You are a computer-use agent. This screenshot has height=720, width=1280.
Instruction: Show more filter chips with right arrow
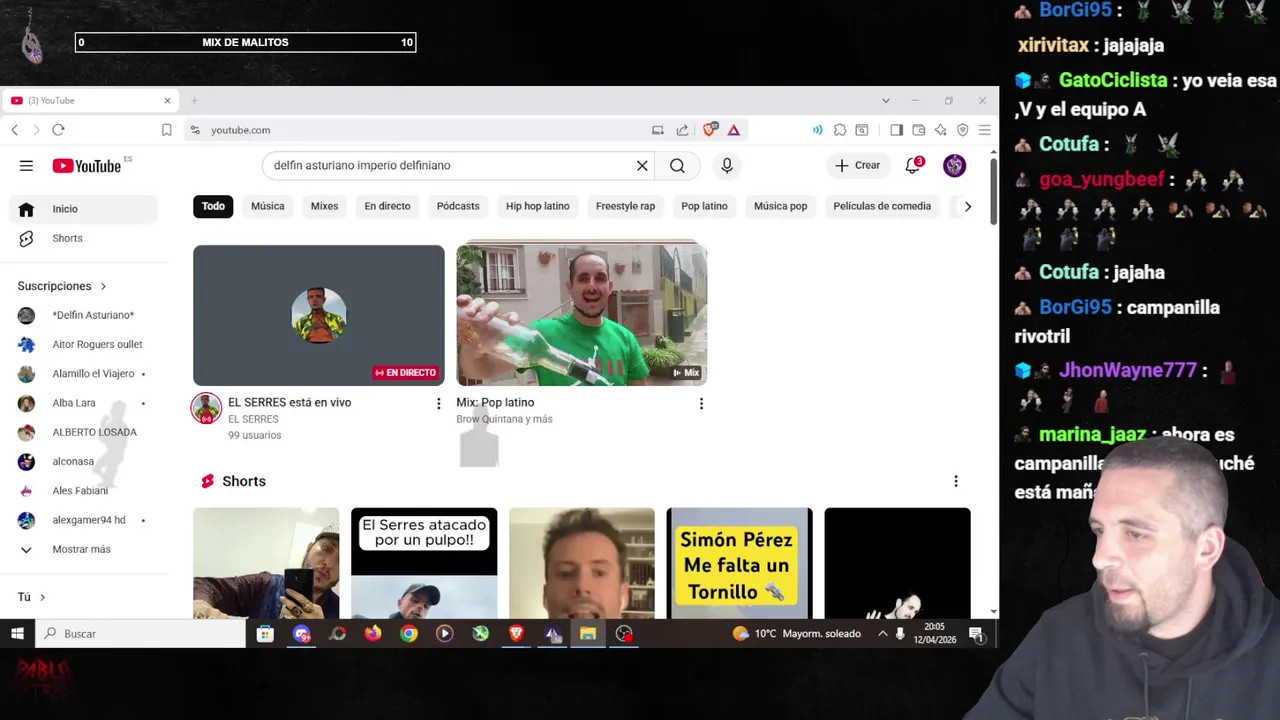(967, 206)
